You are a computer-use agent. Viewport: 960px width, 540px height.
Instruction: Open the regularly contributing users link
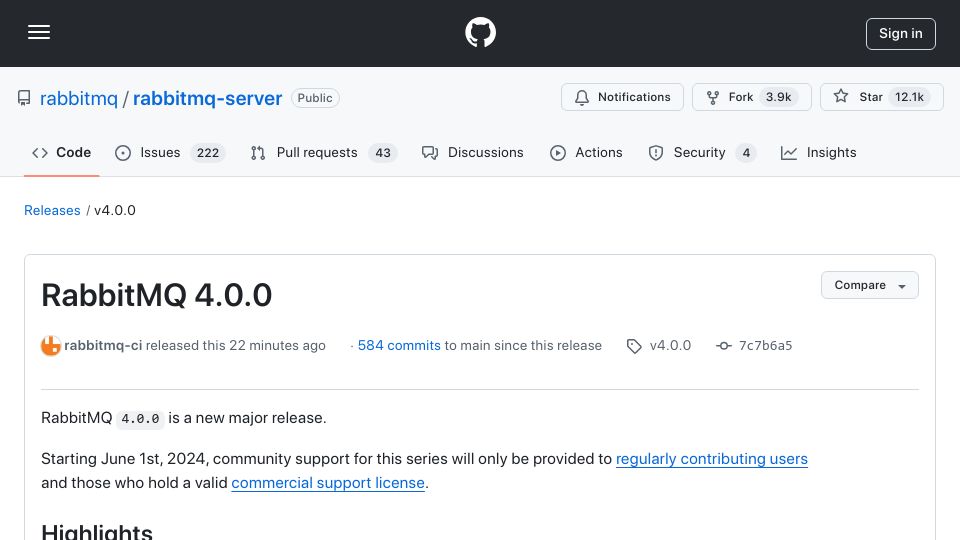711,459
